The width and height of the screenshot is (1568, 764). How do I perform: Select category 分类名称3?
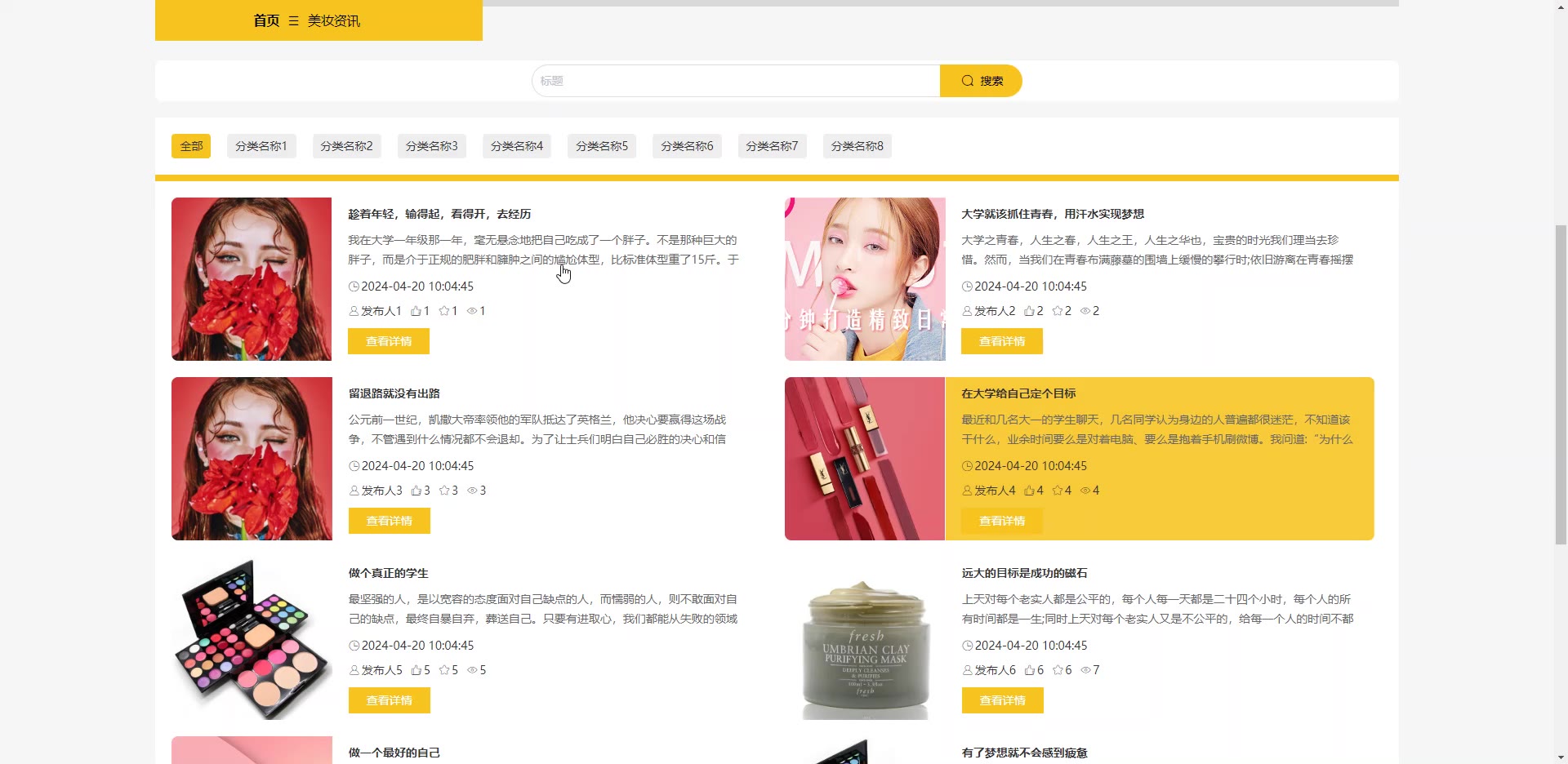coord(432,146)
